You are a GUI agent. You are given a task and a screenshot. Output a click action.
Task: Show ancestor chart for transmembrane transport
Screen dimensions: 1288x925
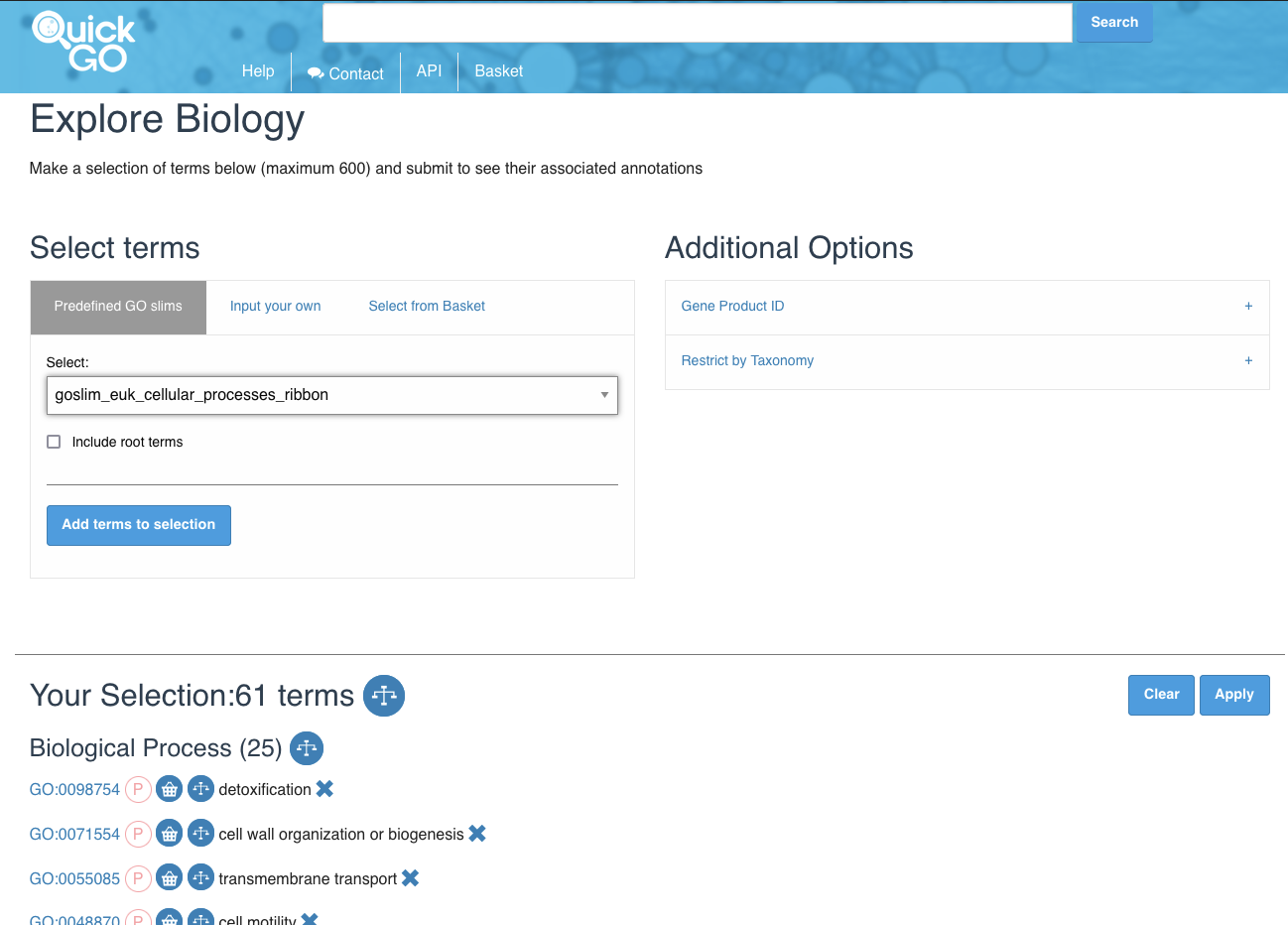point(200,878)
